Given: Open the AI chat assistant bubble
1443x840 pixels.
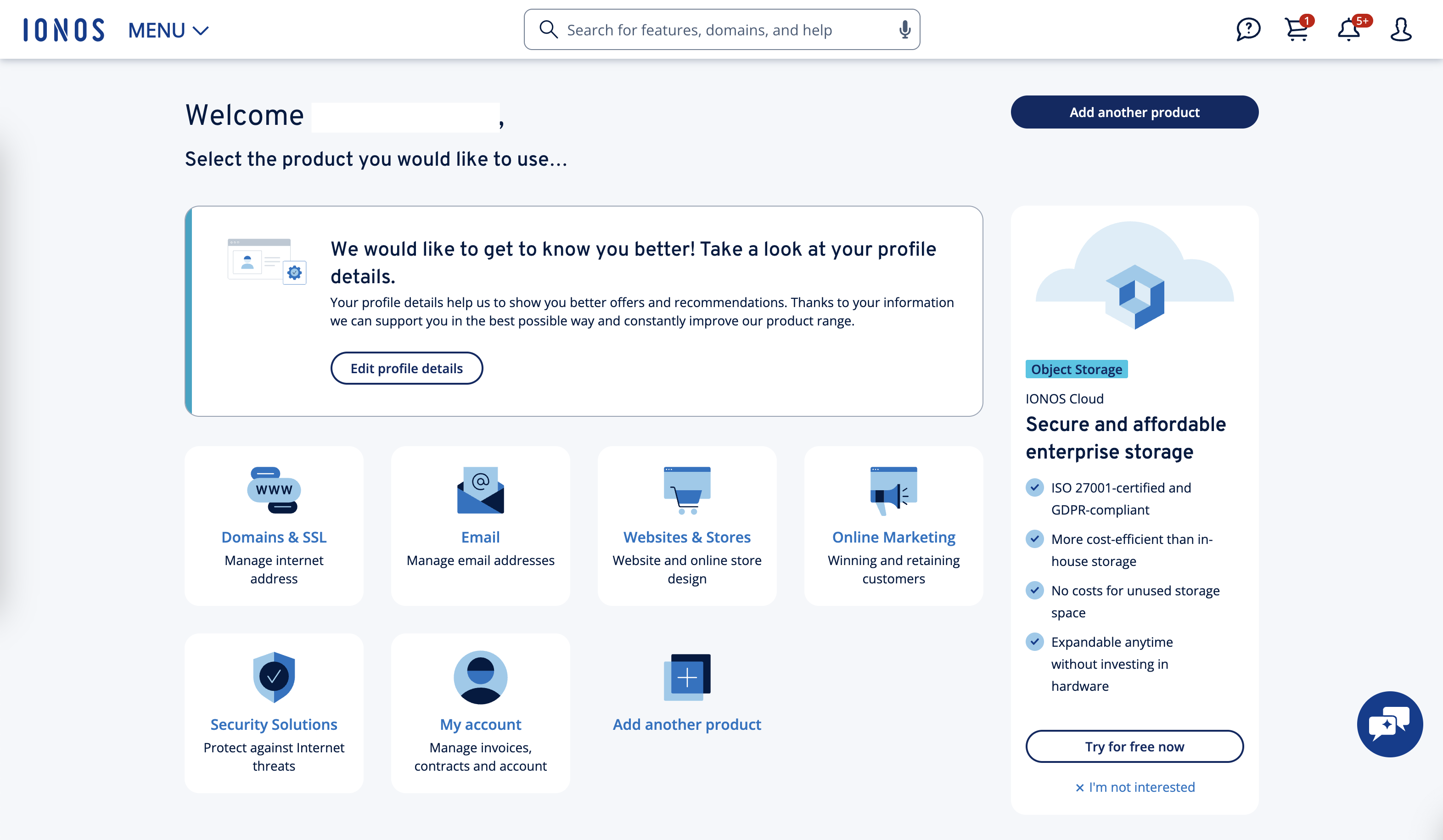Looking at the screenshot, I should coord(1389,724).
